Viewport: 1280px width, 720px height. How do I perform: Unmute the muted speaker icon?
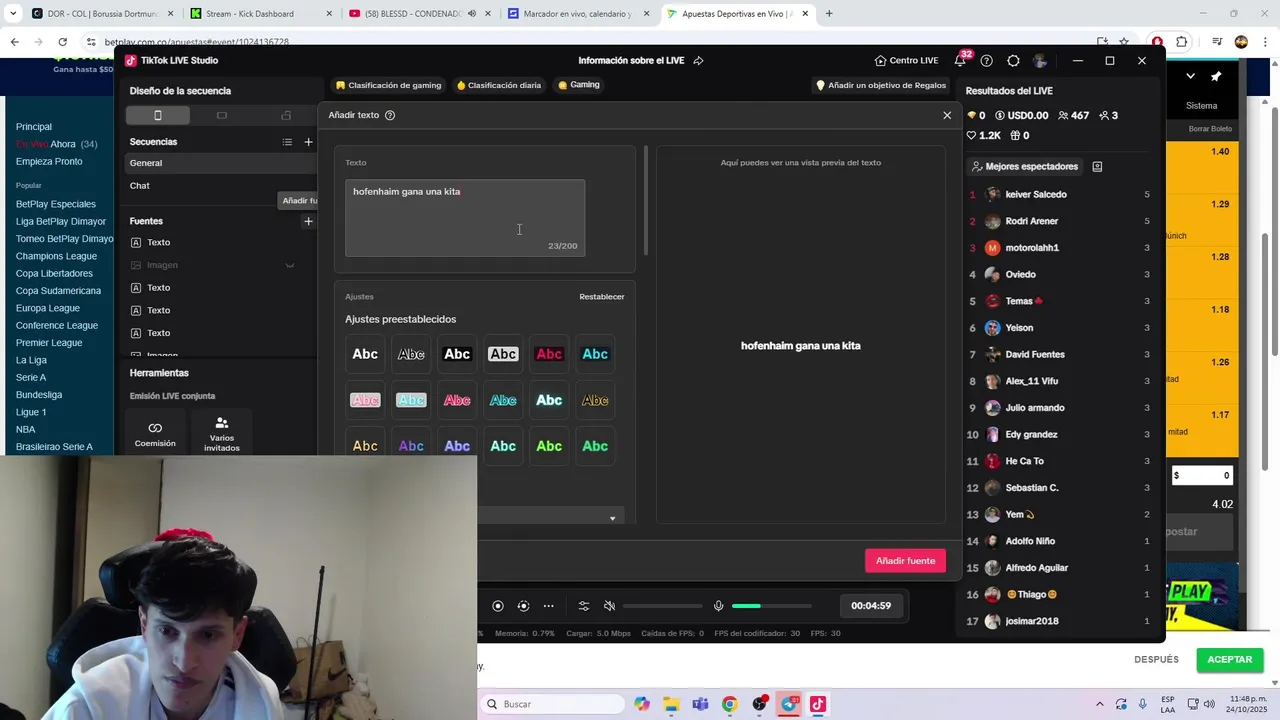point(609,606)
